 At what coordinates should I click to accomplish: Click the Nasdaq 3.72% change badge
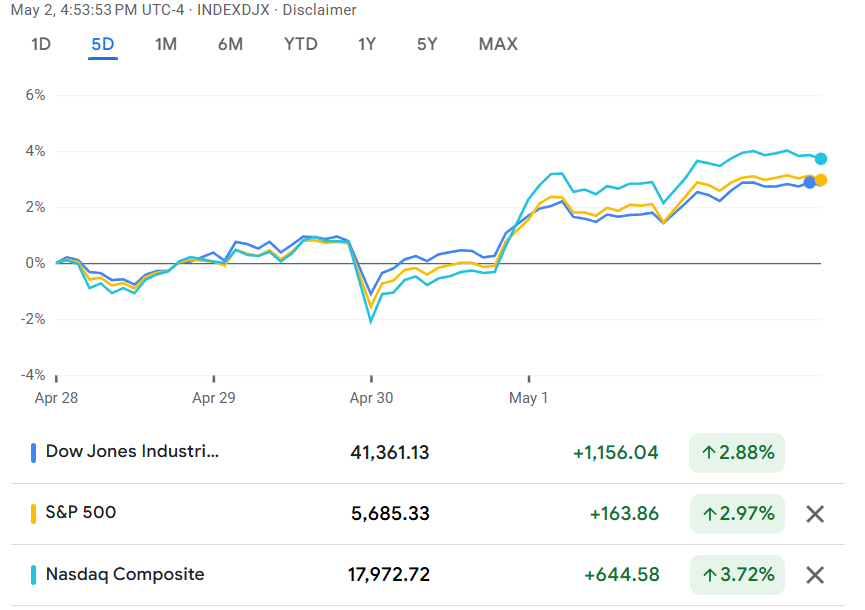coord(737,575)
